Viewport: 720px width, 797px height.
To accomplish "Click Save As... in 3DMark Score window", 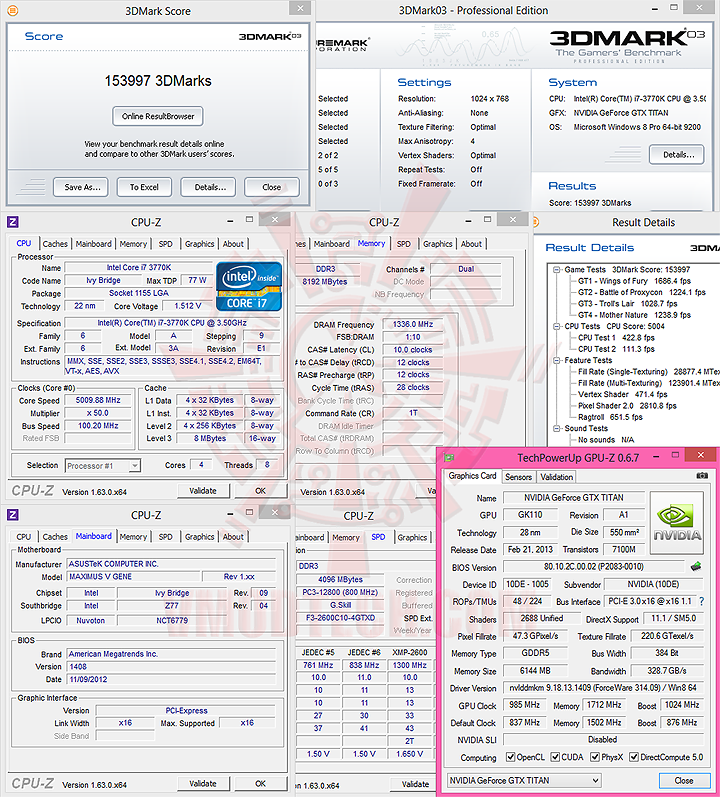I will coord(81,187).
